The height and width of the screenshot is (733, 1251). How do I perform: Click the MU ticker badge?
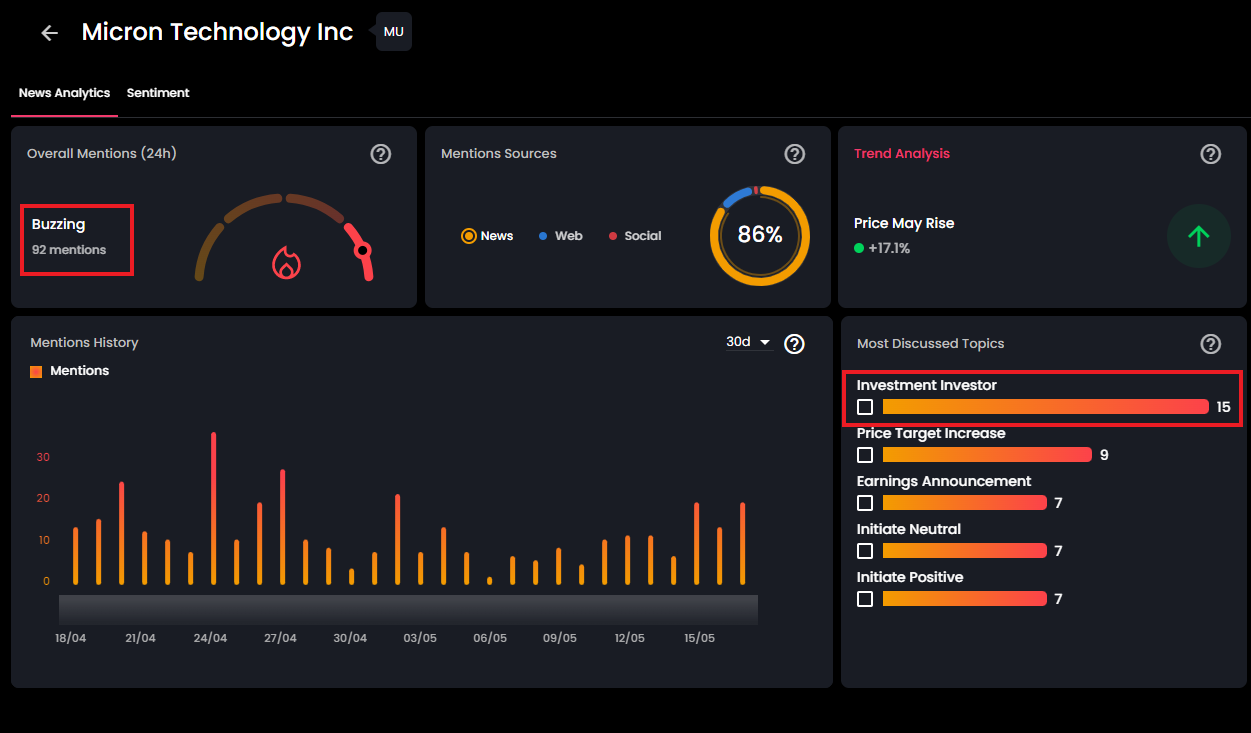coord(394,32)
